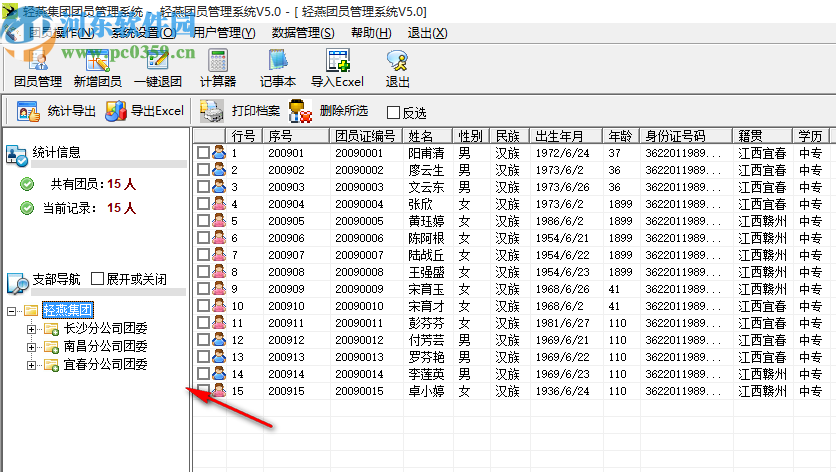Click the 统计导出 icon
Image resolution: width=836 pixels, height=472 pixels.
coord(28,111)
